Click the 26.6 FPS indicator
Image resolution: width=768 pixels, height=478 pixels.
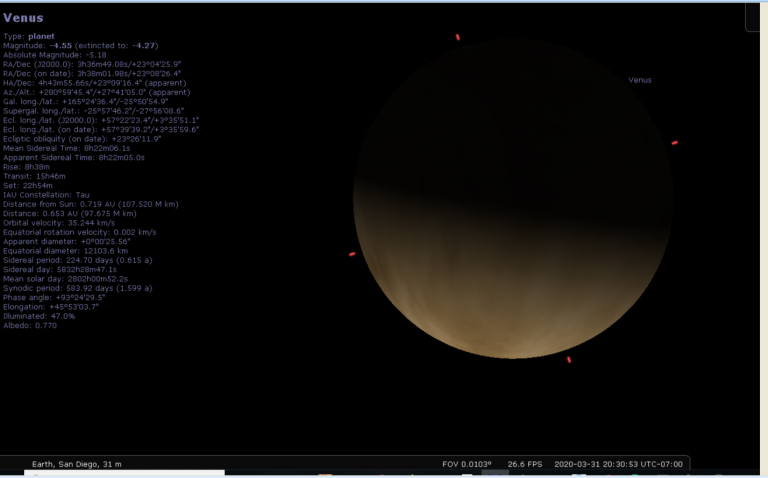coord(524,464)
